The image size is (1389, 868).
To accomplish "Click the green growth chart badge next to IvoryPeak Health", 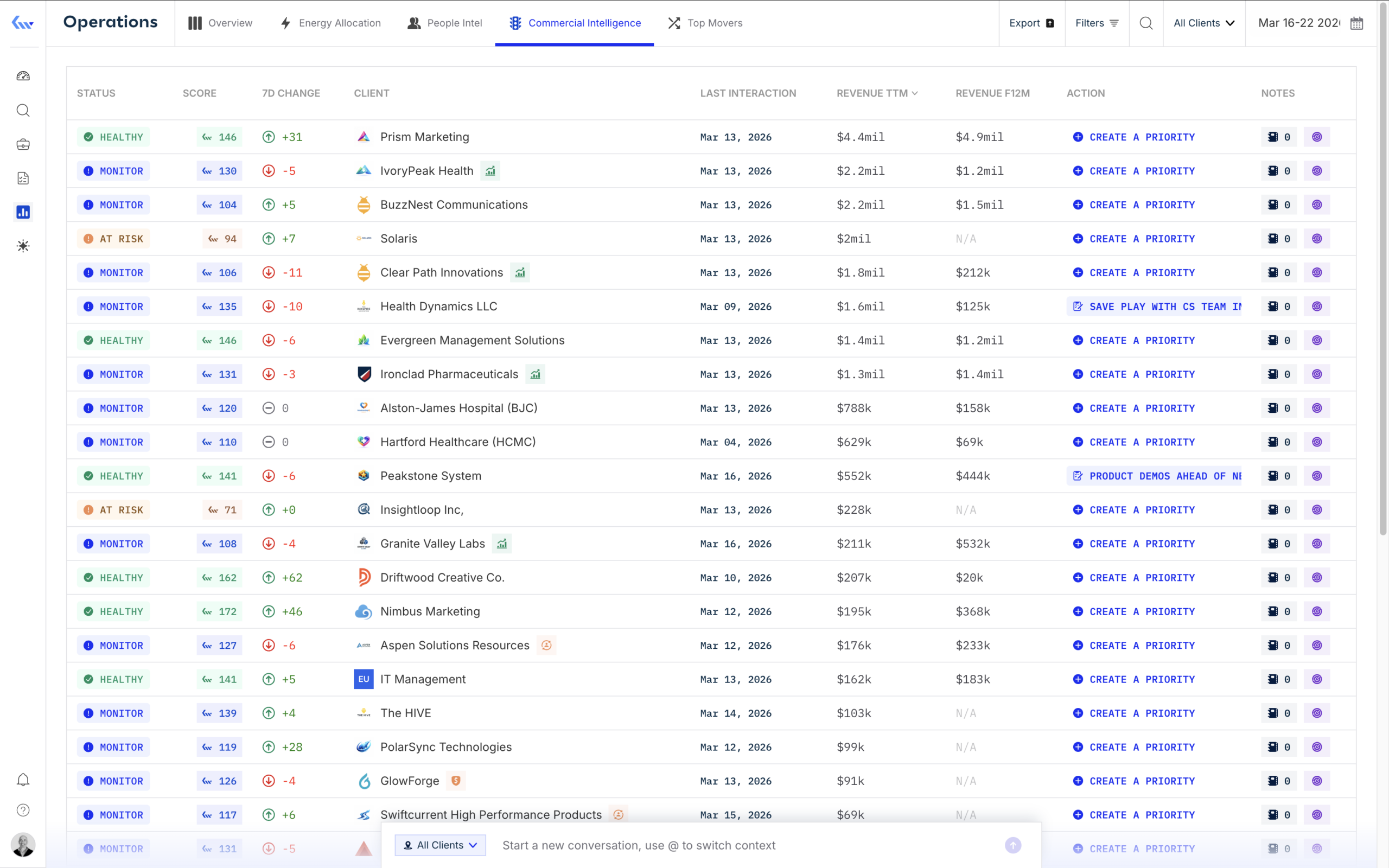I will 490,170.
